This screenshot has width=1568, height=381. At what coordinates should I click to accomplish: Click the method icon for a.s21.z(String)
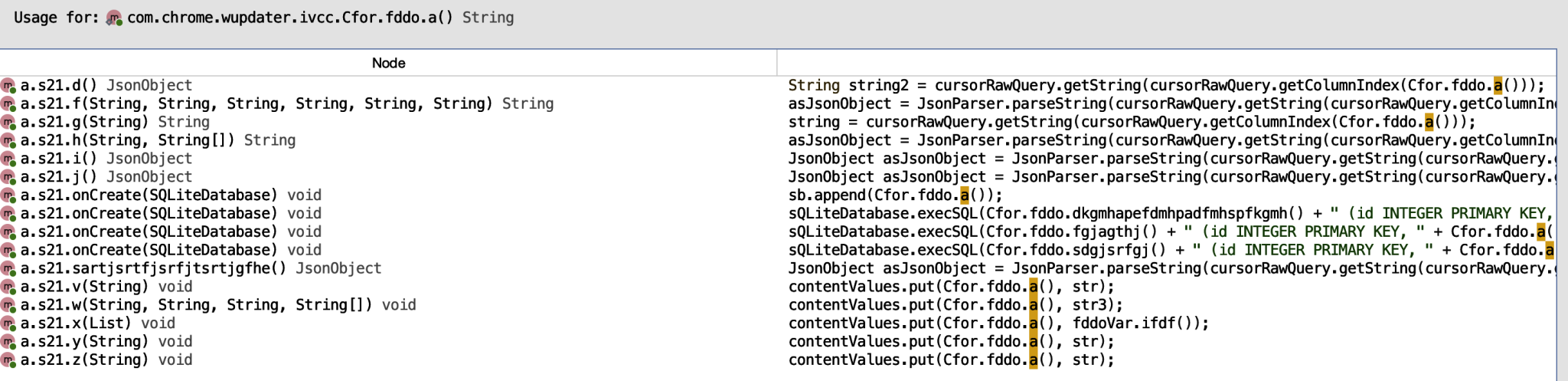pos(8,360)
